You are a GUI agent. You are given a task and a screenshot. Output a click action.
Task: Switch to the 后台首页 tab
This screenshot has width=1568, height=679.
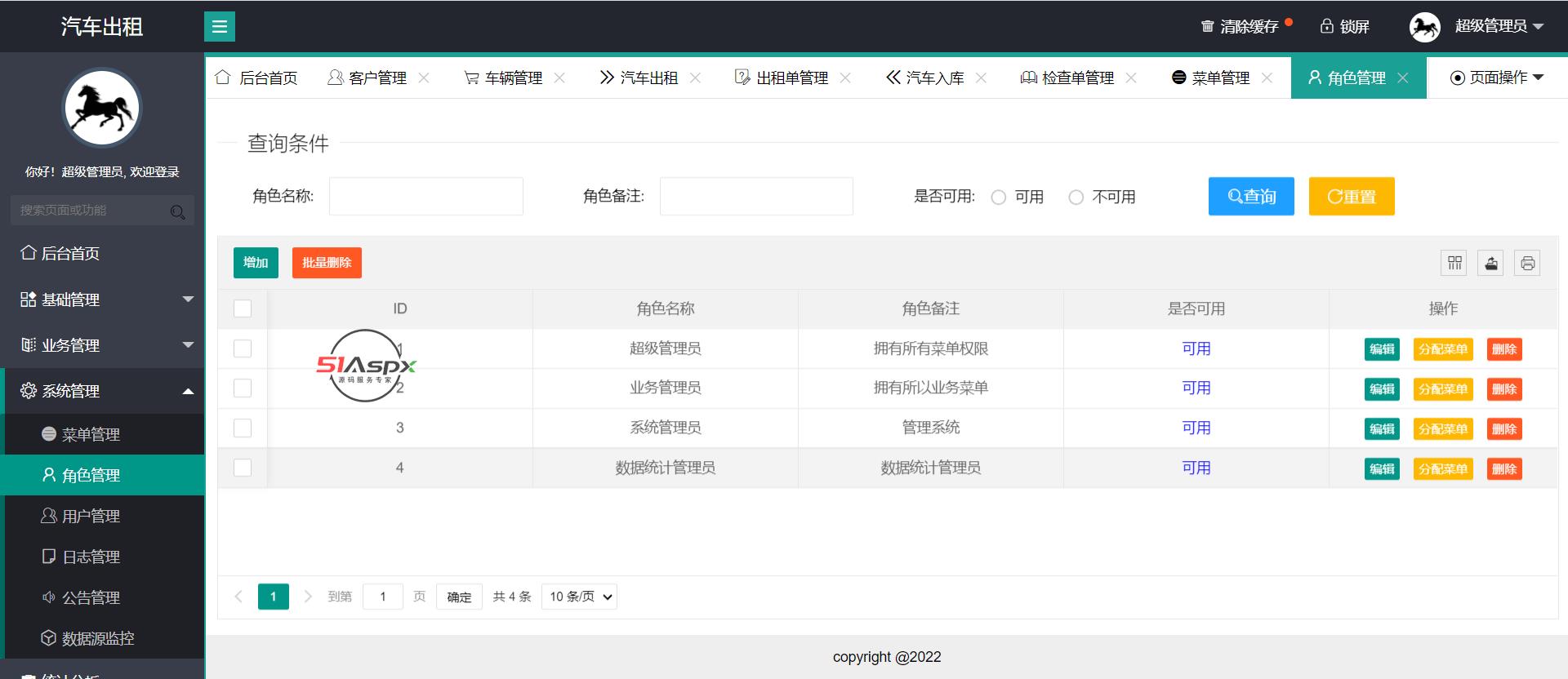click(x=256, y=78)
